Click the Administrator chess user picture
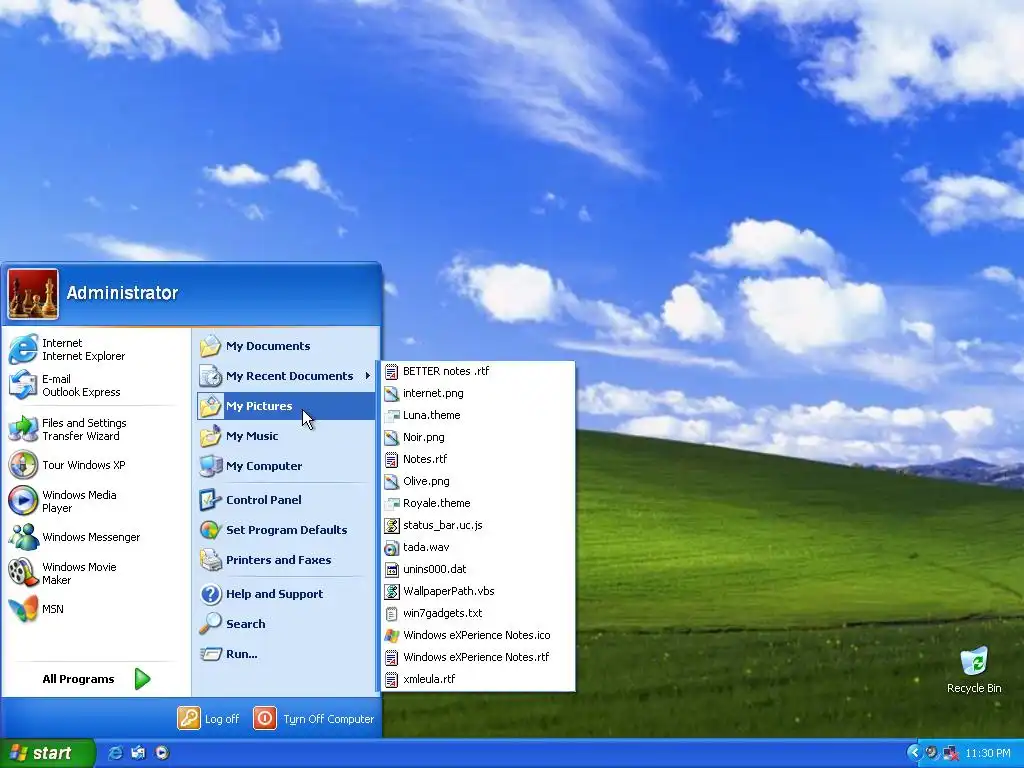The height and width of the screenshot is (768, 1024). [x=33, y=294]
